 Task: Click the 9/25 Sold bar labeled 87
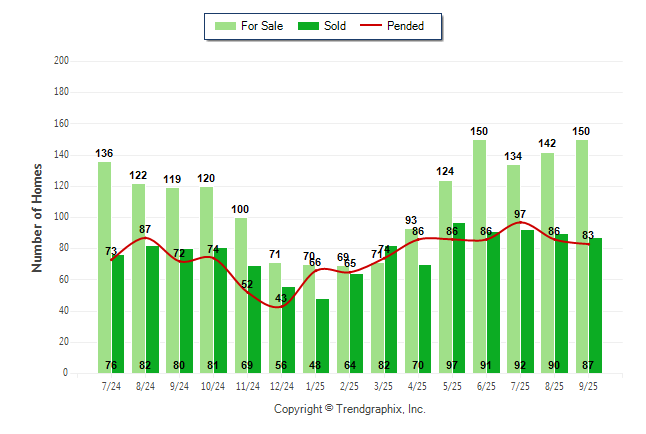tap(595, 305)
